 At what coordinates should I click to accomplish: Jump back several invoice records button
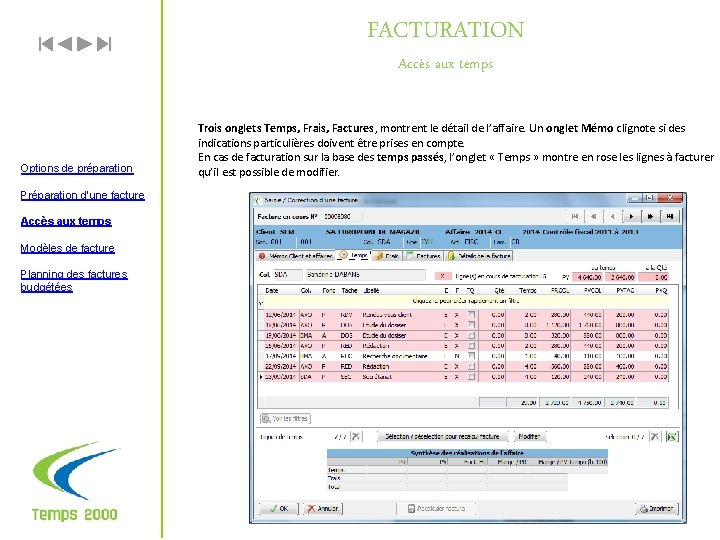(x=593, y=216)
